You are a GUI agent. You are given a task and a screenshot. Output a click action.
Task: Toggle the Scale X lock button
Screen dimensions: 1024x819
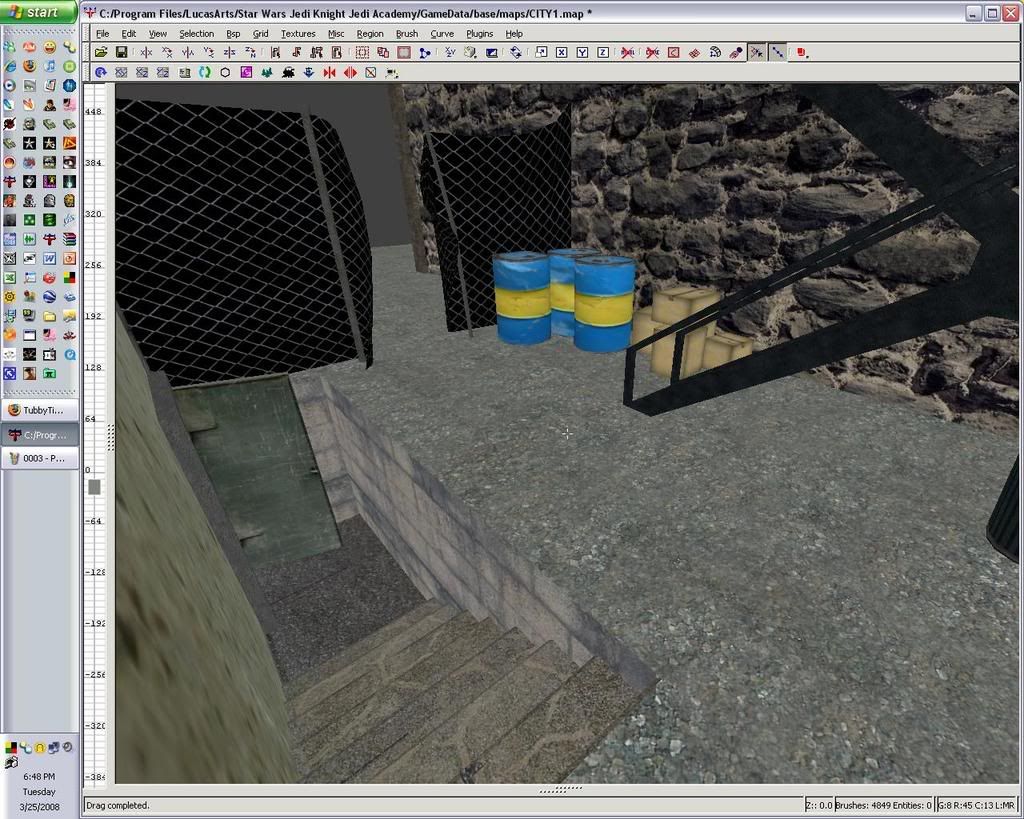coord(562,52)
